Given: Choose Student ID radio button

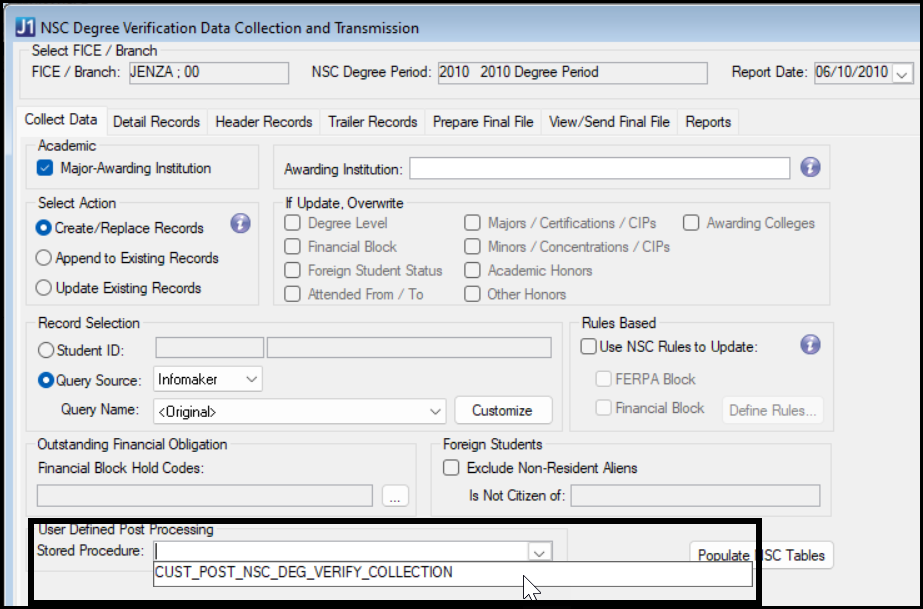Looking at the screenshot, I should [44, 350].
